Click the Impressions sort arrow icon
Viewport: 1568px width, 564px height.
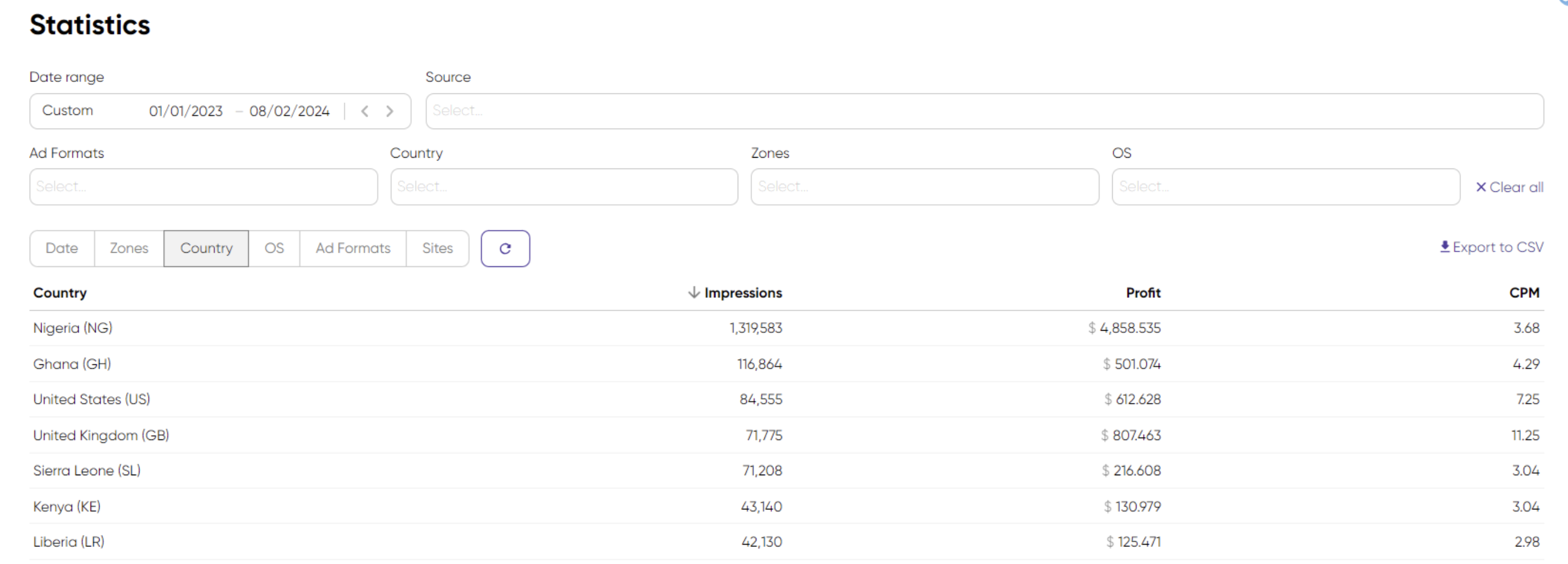[693, 293]
